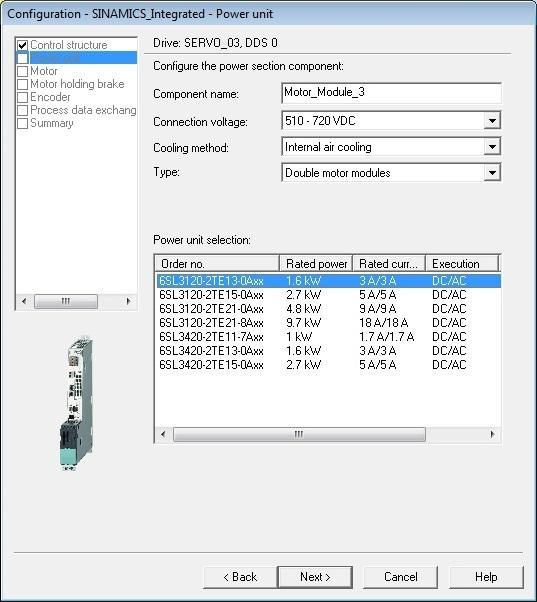Sort by Rated power column header

click(x=316, y=264)
